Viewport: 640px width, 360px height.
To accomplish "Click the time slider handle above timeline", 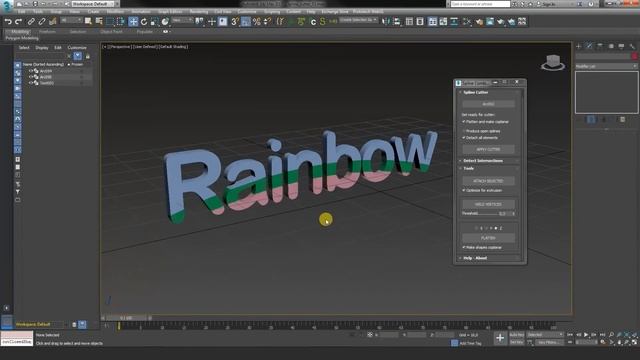I will (x=126, y=318).
